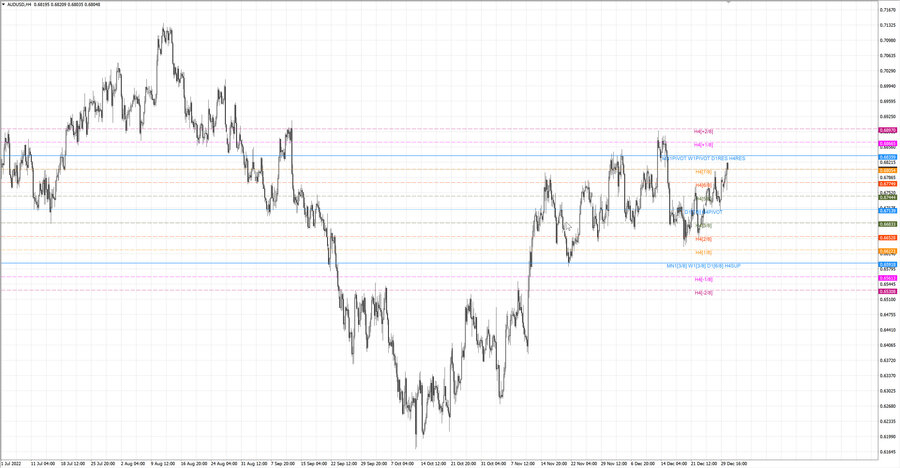Click the 0.68359 blue price tag
Screen dimensions: 900x468
887,157
